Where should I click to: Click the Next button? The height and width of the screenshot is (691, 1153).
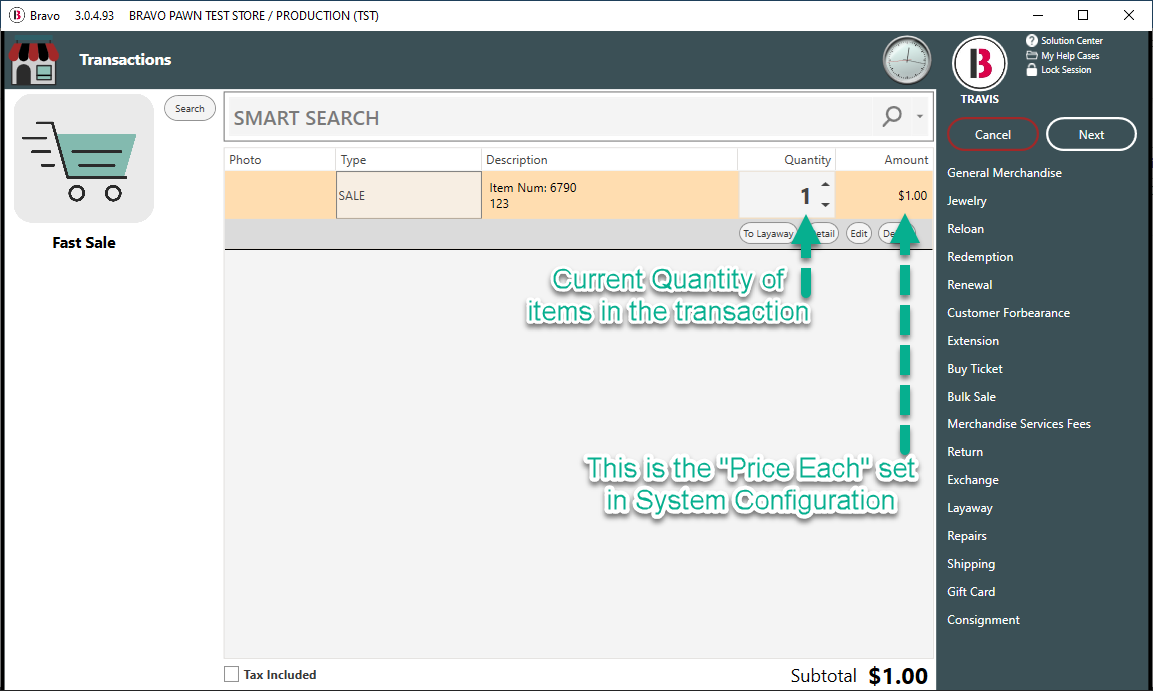click(1091, 135)
